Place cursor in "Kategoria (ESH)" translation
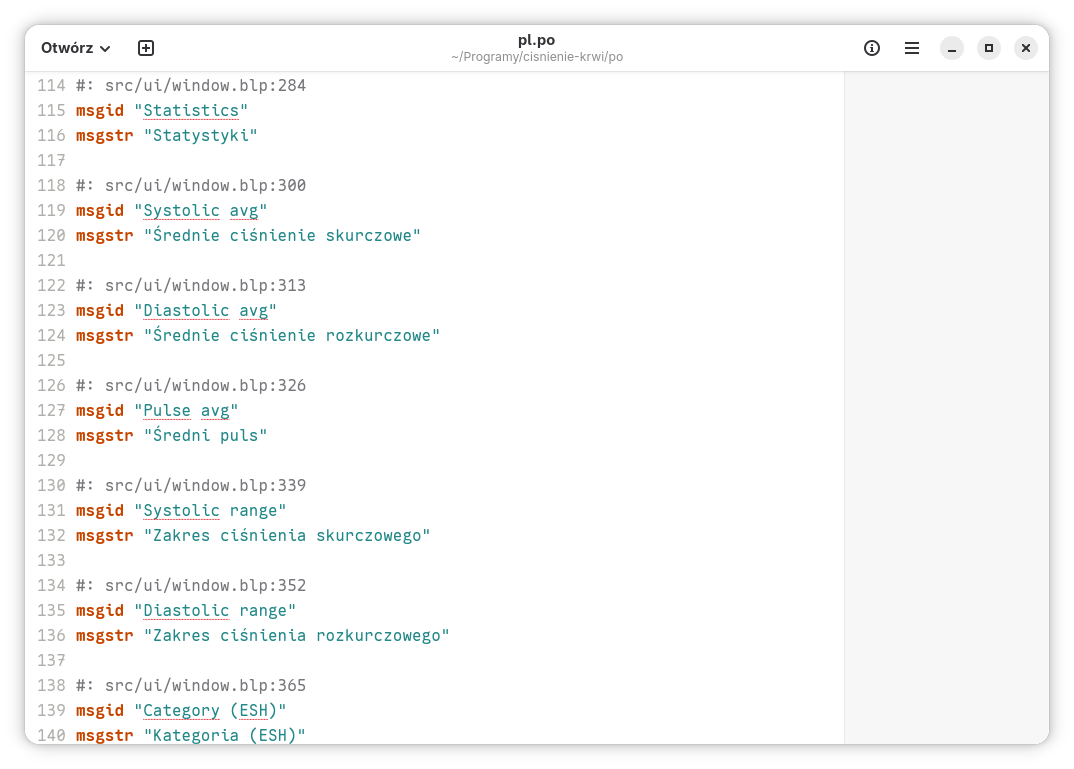Viewport: 1074px width, 769px height. tap(224, 735)
